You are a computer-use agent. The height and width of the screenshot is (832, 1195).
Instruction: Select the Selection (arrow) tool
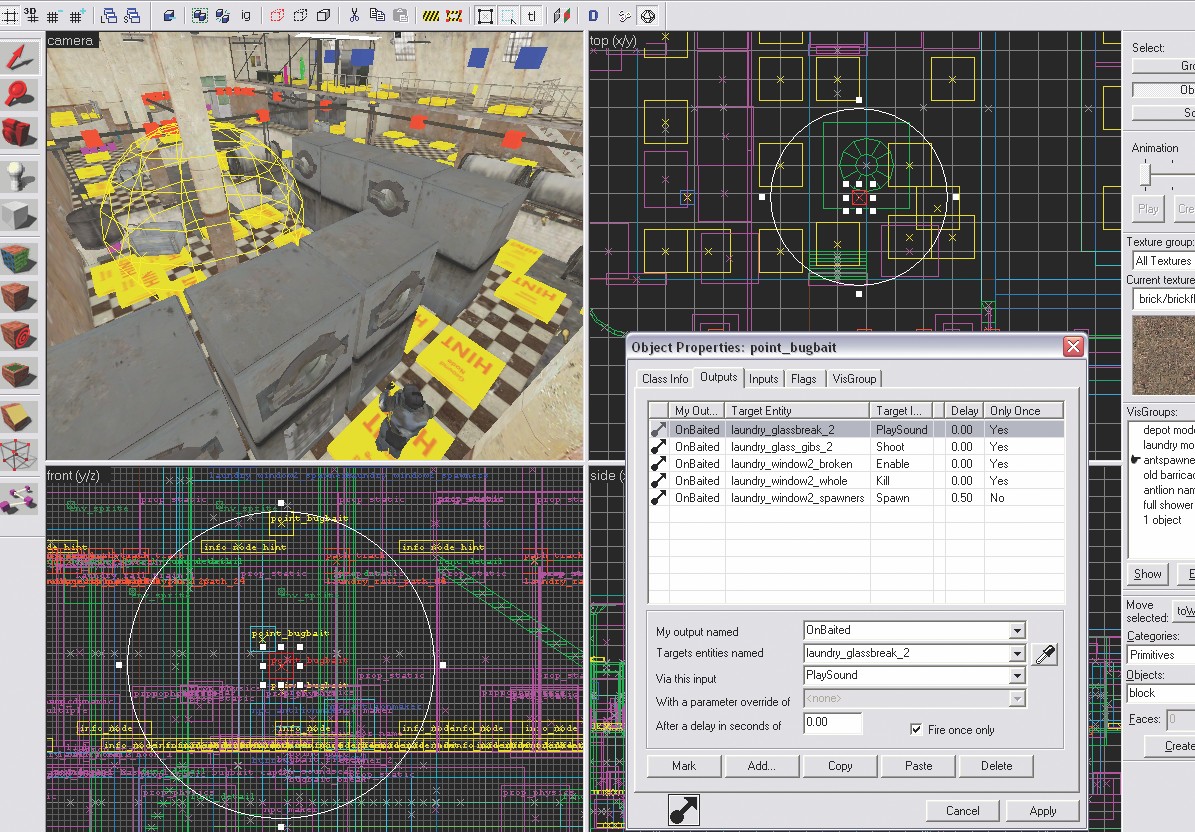19,58
